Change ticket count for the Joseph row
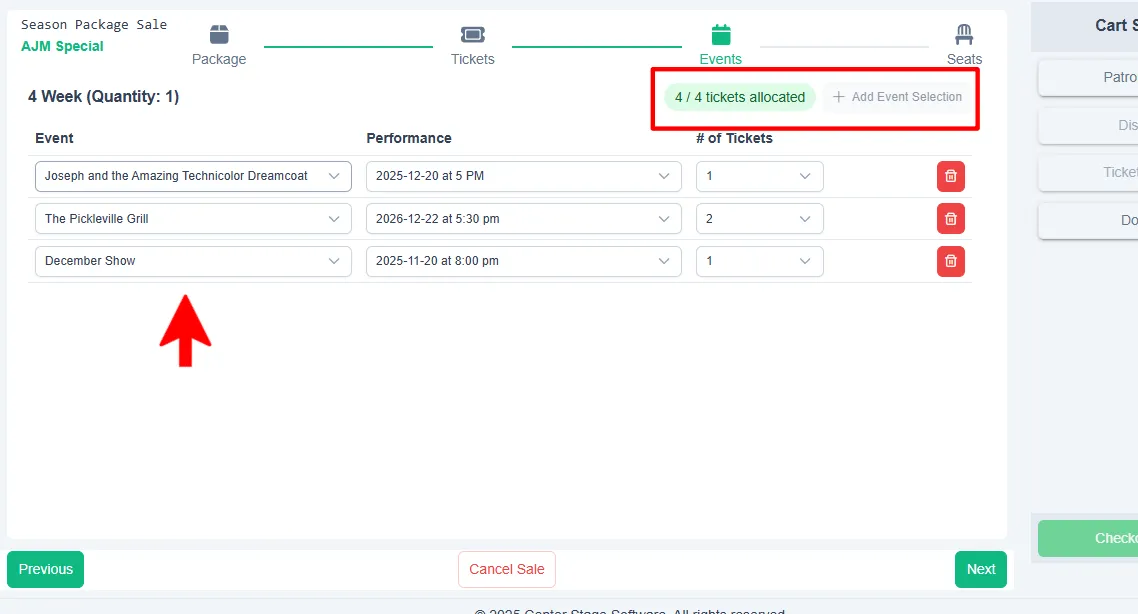Screen dimensions: 1138x614 [759, 176]
